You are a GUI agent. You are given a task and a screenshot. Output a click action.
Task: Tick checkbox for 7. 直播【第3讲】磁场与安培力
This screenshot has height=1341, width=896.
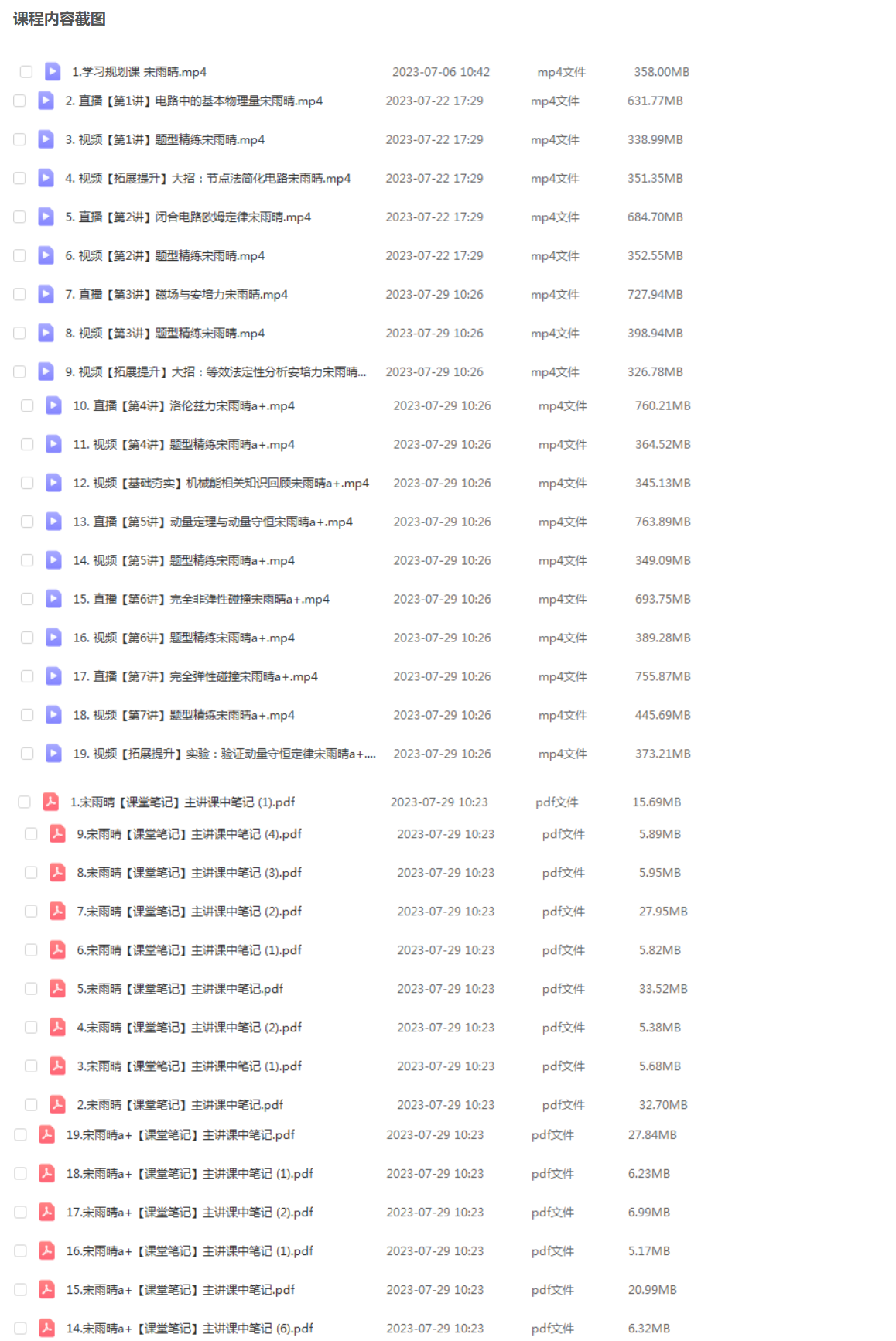click(x=20, y=294)
